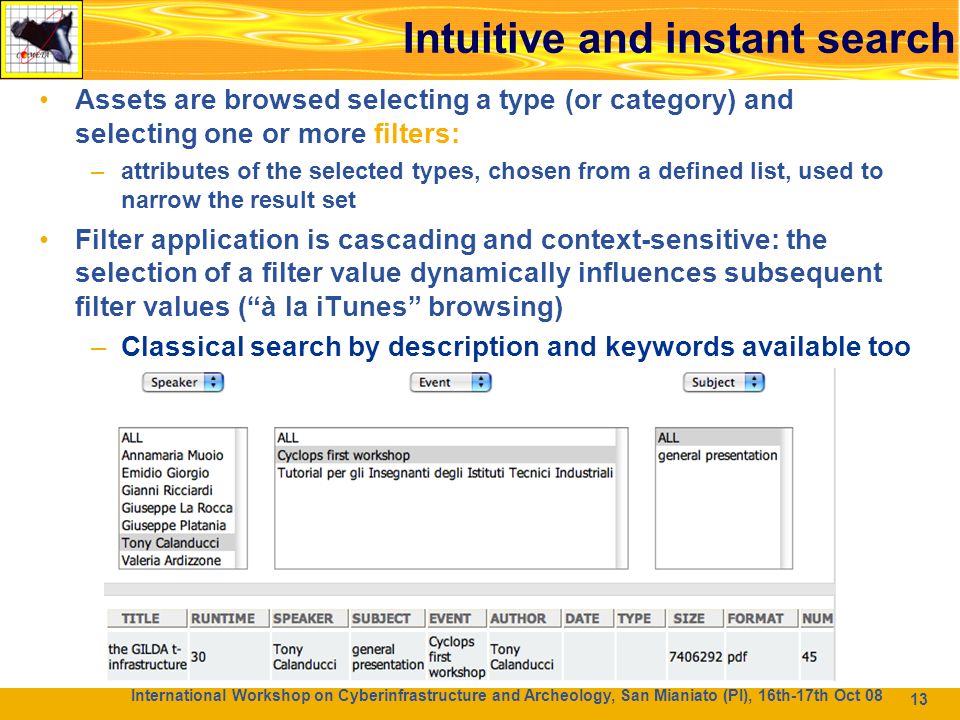Click Tony Calanducci in the SPEAKER column
The height and width of the screenshot is (720, 960).
(305, 656)
